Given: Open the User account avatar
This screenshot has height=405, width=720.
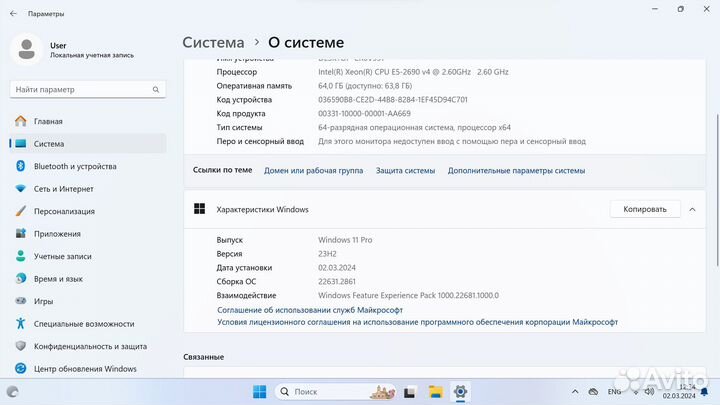Looking at the screenshot, I should (26, 49).
